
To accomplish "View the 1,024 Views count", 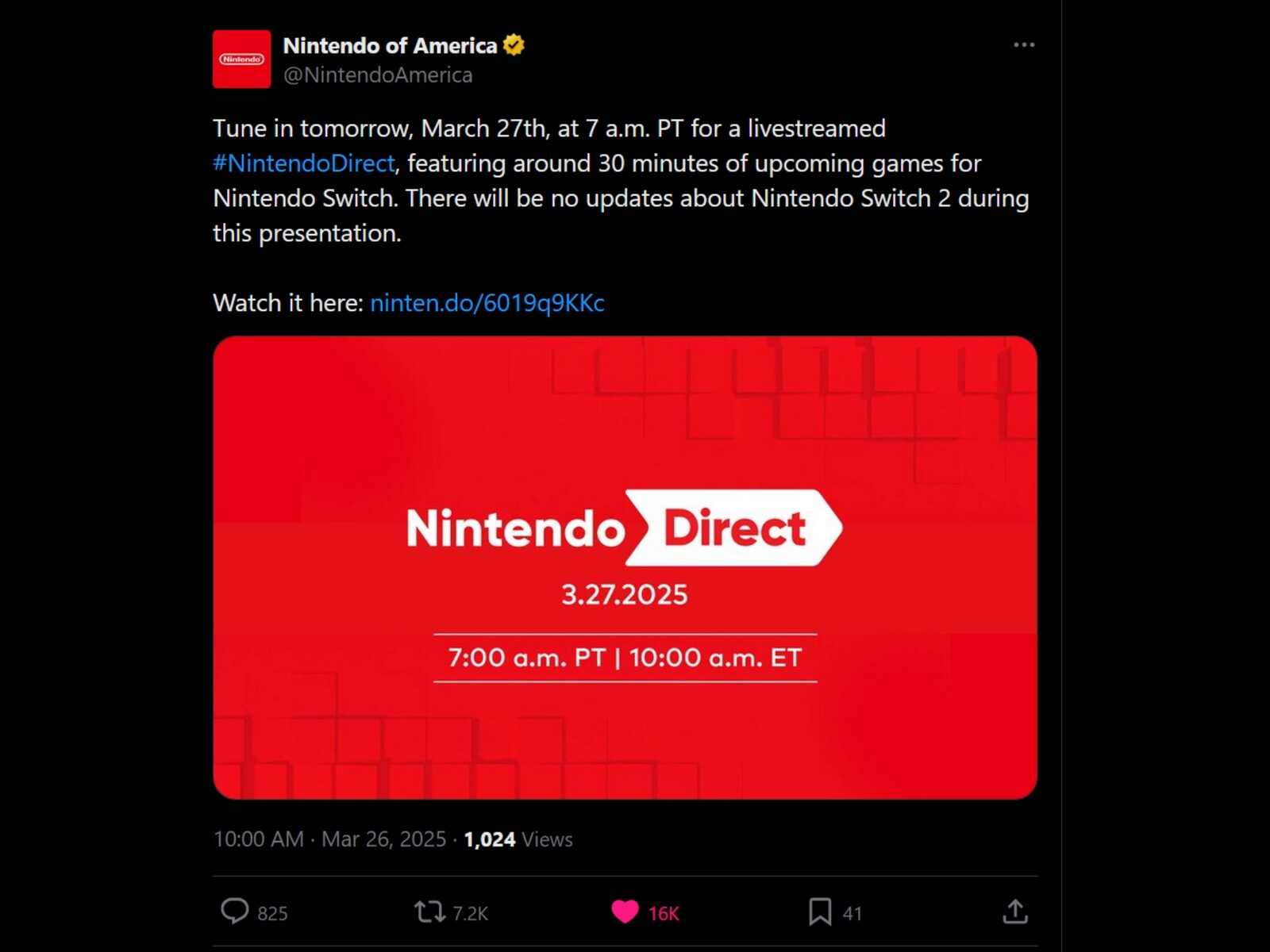I will [518, 839].
